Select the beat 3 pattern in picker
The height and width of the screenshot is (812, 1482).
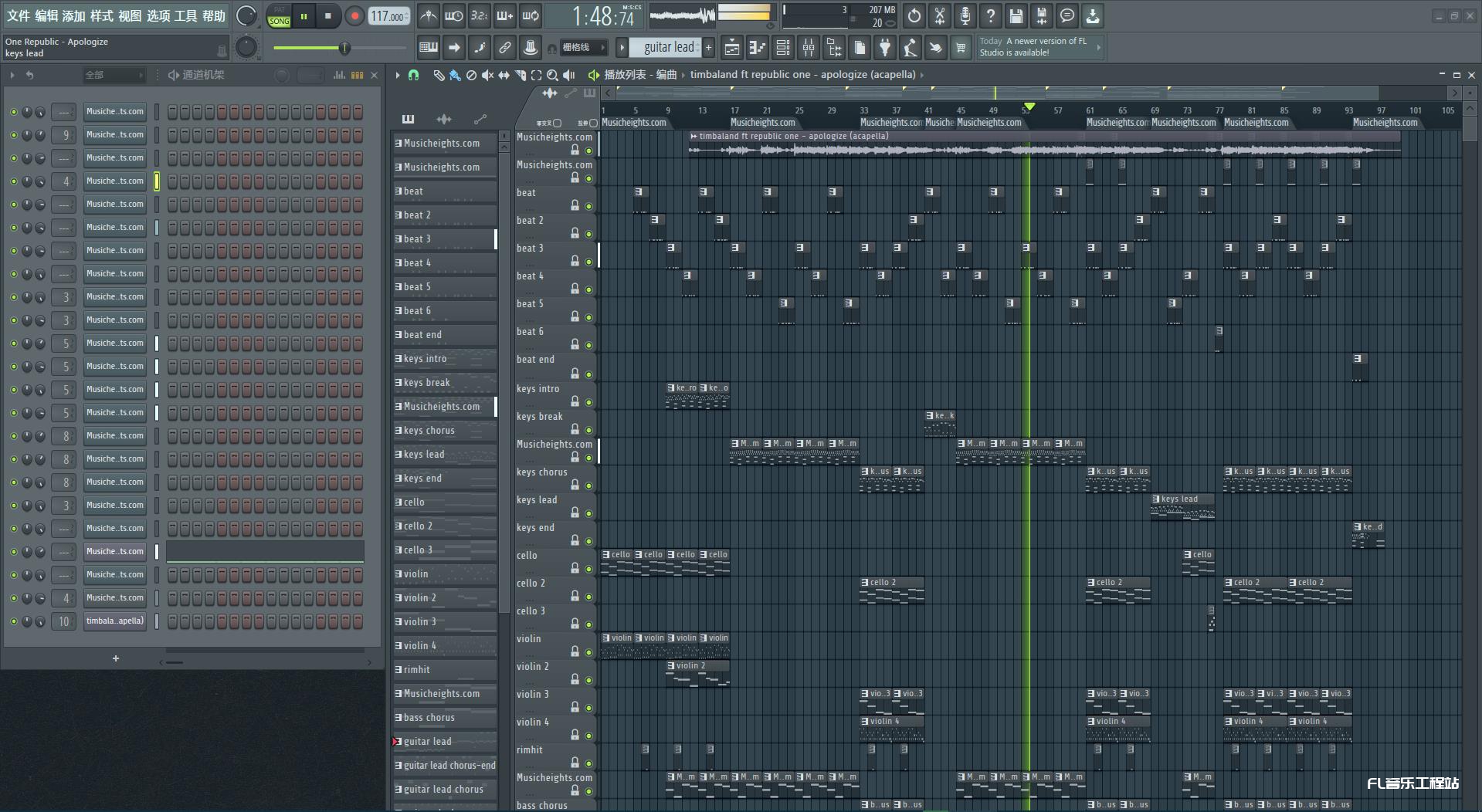[x=445, y=239]
